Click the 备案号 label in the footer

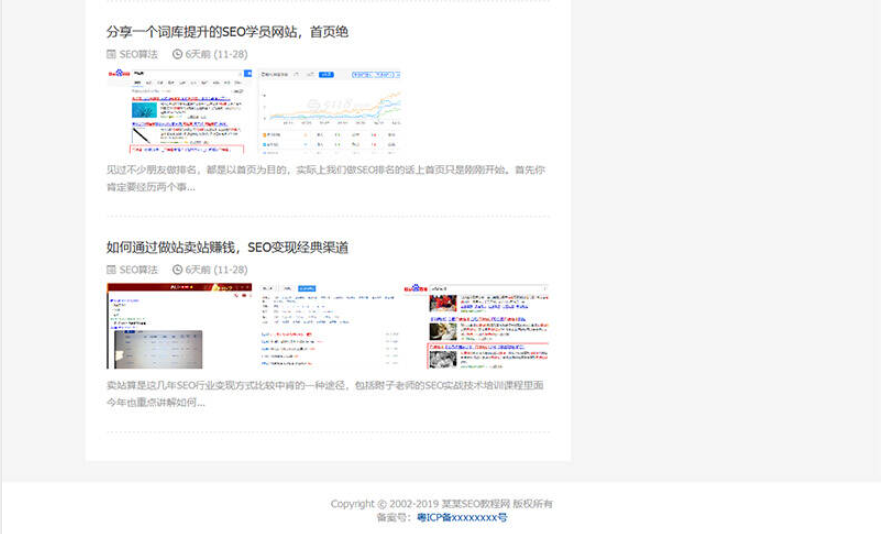[x=394, y=518]
